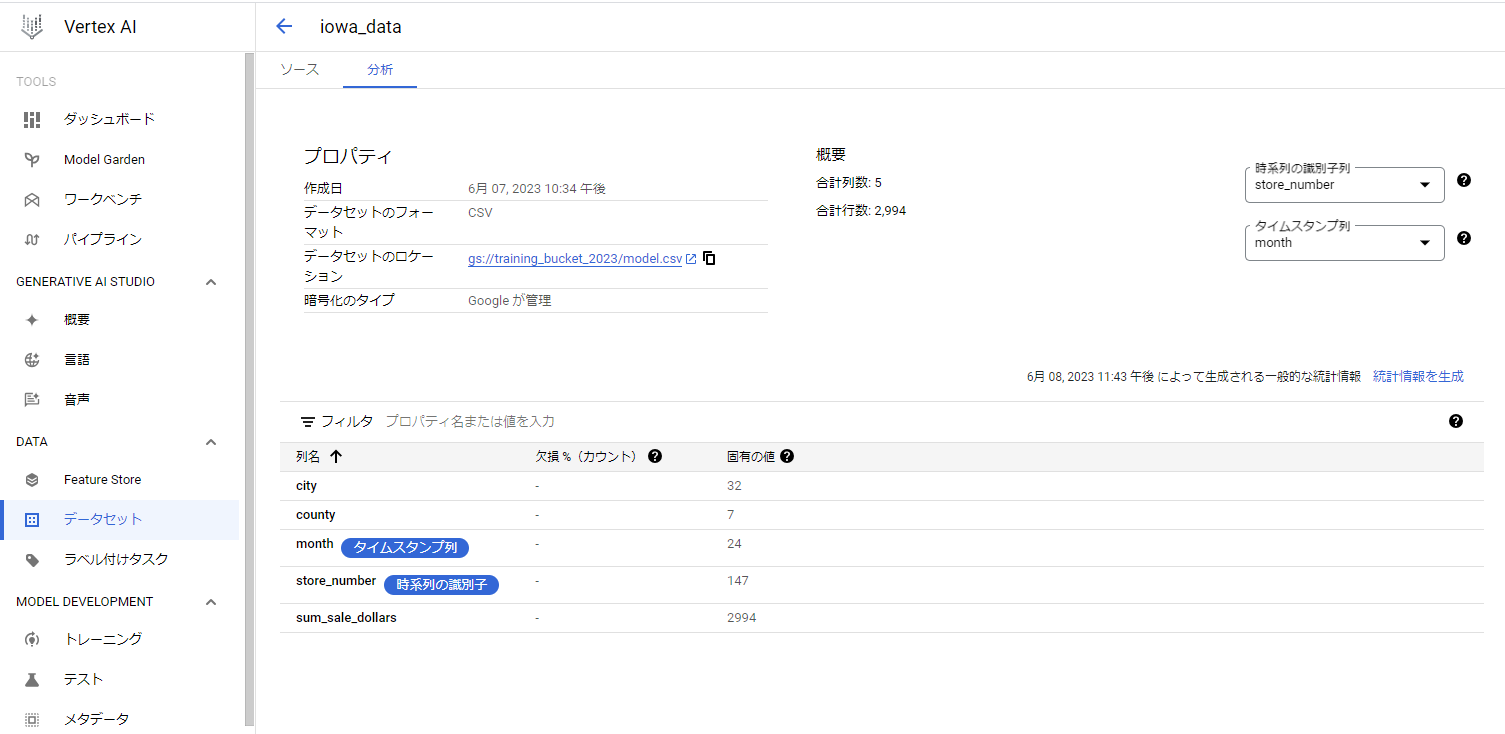Click the テスト flask icon
The height and width of the screenshot is (734, 1505).
[x=32, y=680]
